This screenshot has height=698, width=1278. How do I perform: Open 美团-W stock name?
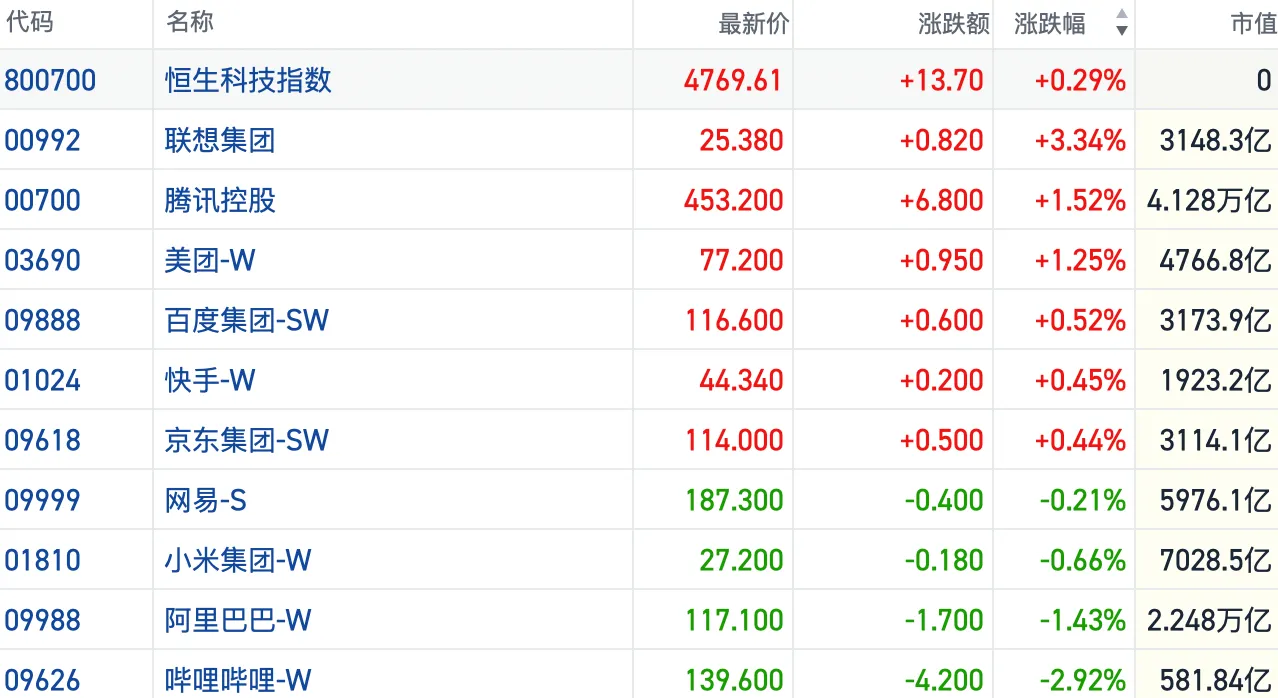click(x=210, y=260)
